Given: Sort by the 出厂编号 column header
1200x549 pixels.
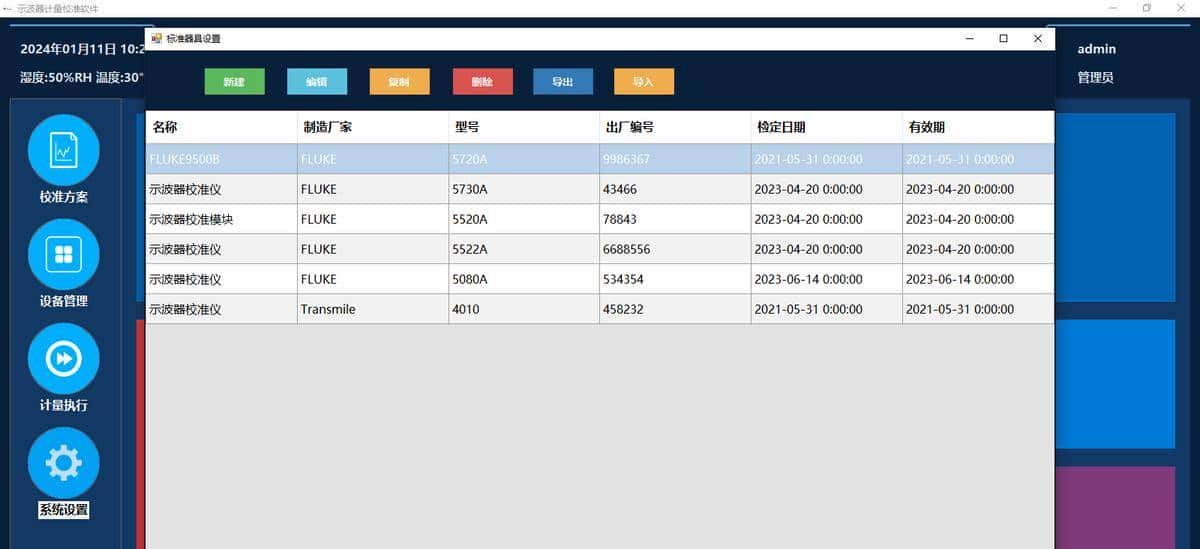Looking at the screenshot, I should coord(675,127).
